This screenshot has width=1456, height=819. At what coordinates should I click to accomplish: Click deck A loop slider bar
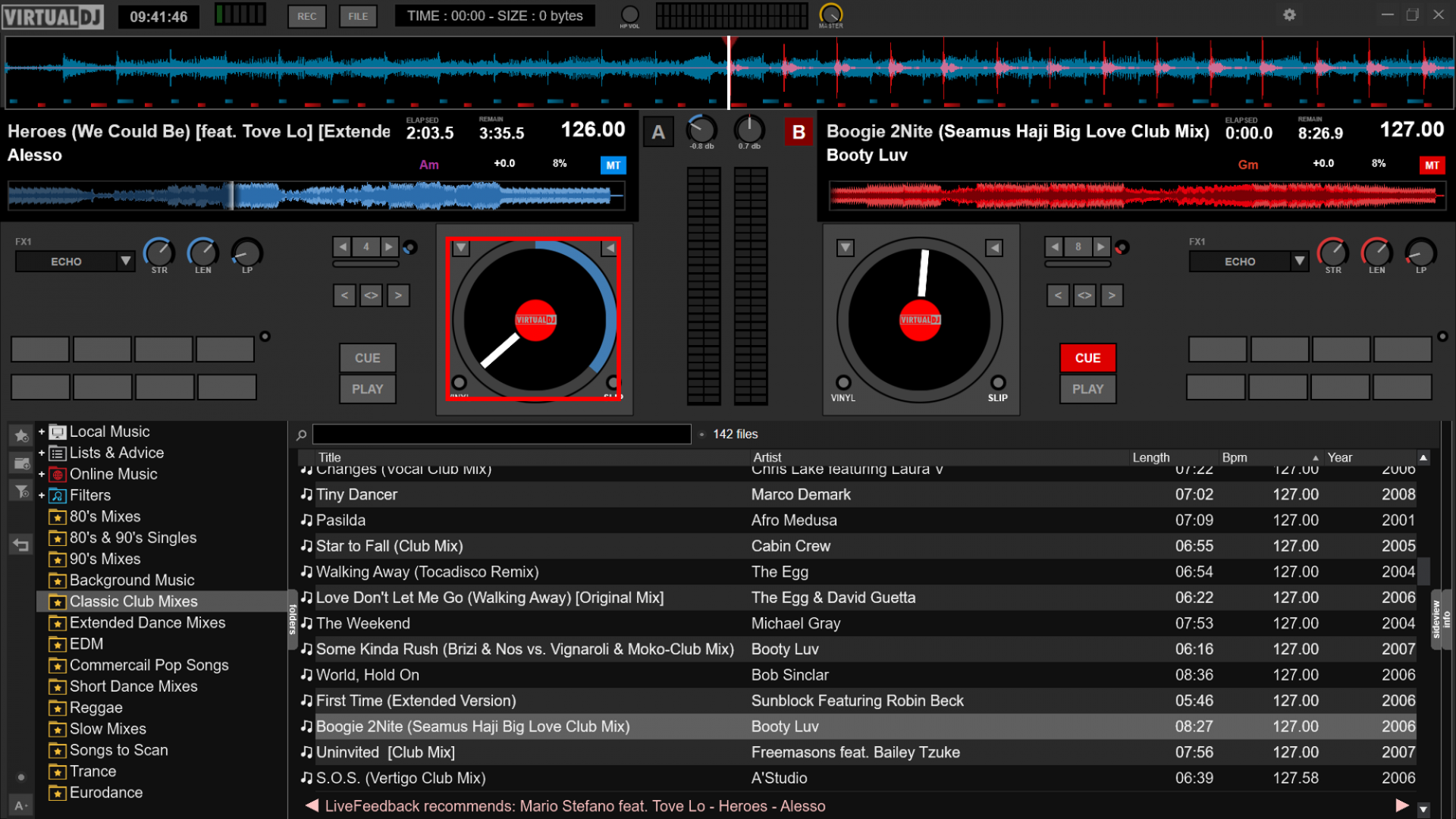click(366, 265)
